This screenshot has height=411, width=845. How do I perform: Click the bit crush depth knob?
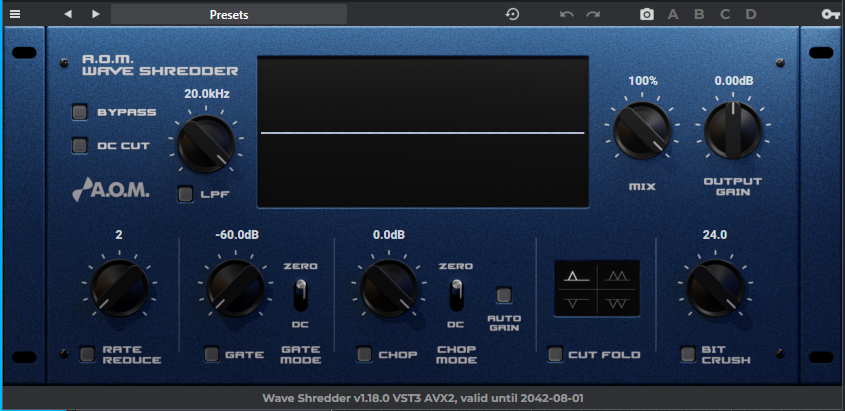tap(715, 288)
